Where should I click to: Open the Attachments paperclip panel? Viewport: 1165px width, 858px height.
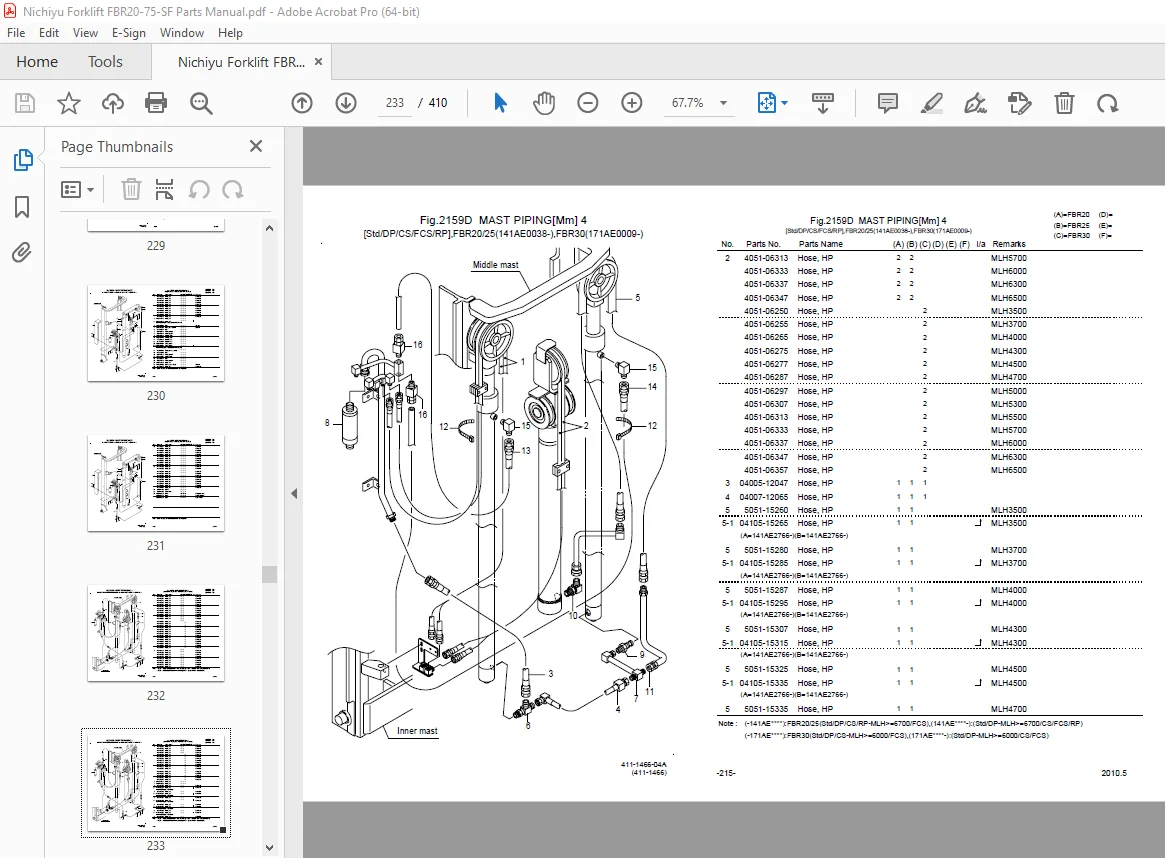pos(22,253)
